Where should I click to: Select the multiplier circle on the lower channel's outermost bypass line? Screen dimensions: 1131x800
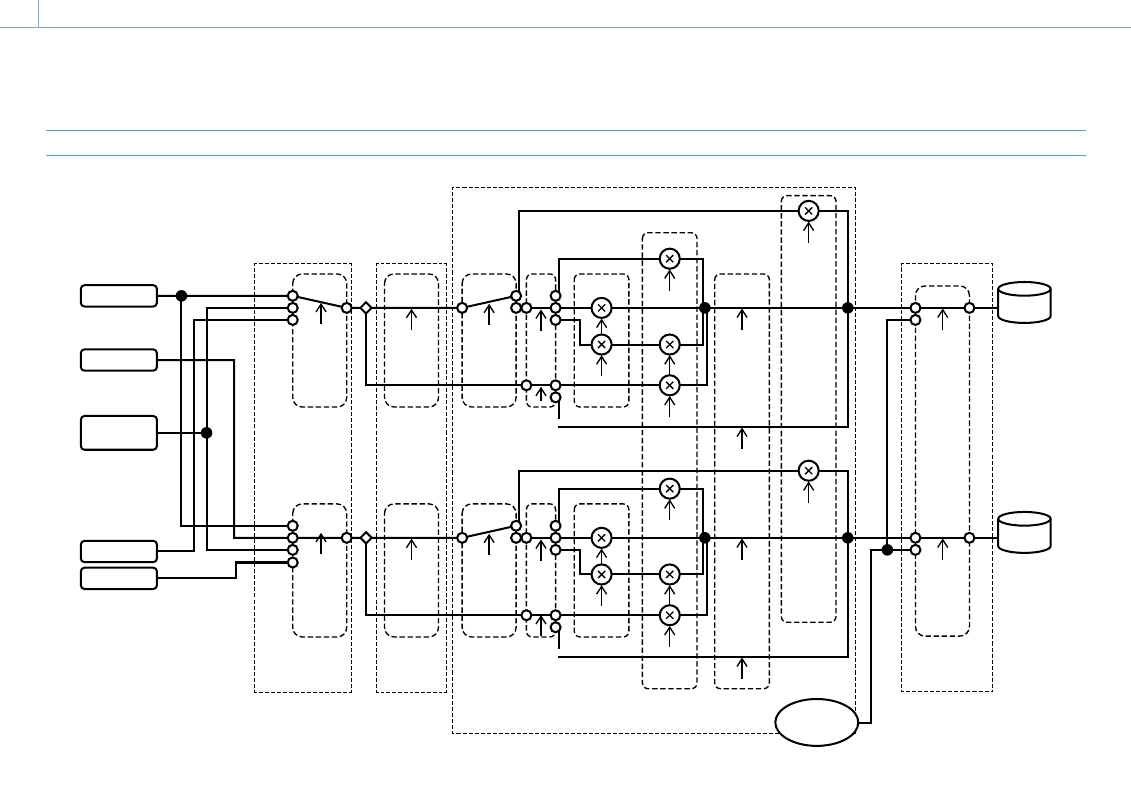coord(808,470)
